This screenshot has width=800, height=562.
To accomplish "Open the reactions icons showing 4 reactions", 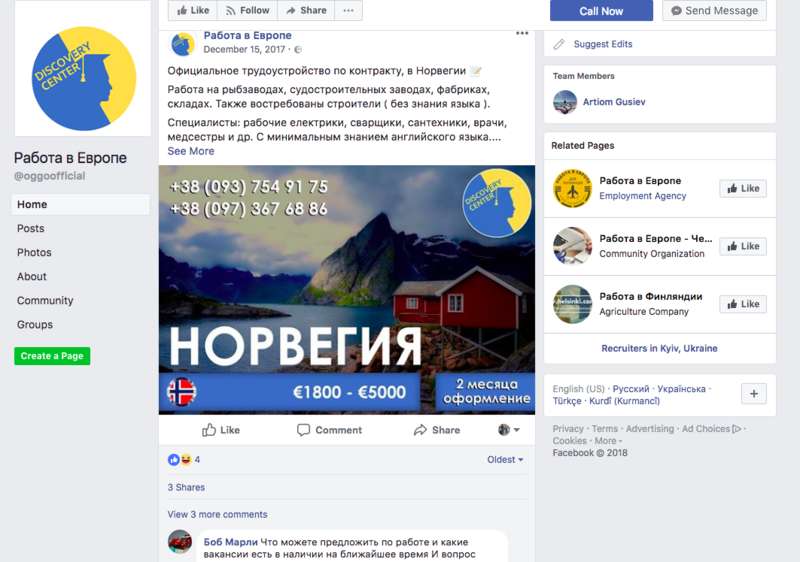I will pos(180,459).
